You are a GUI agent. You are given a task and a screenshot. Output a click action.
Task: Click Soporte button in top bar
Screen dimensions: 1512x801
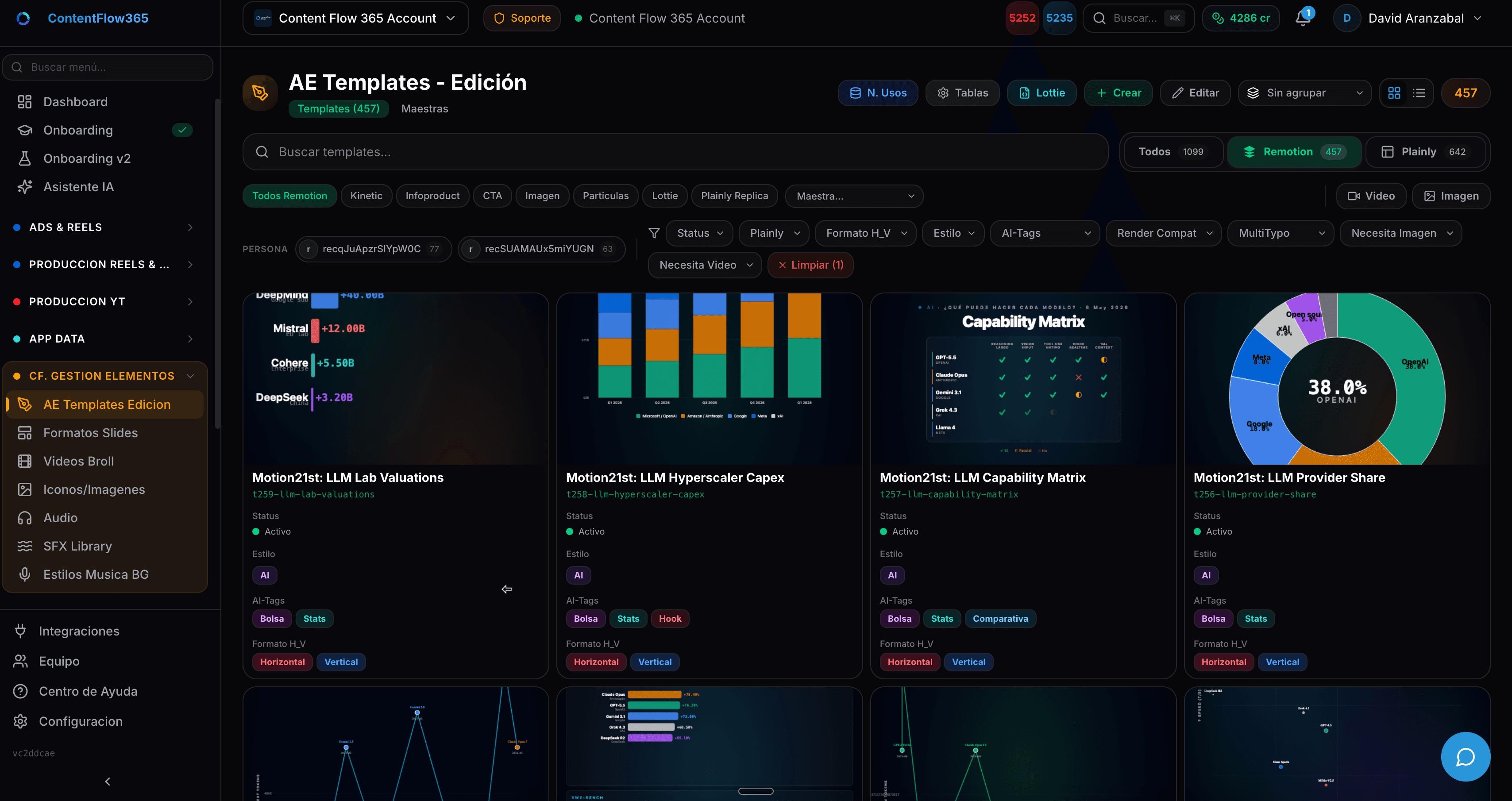pos(522,18)
